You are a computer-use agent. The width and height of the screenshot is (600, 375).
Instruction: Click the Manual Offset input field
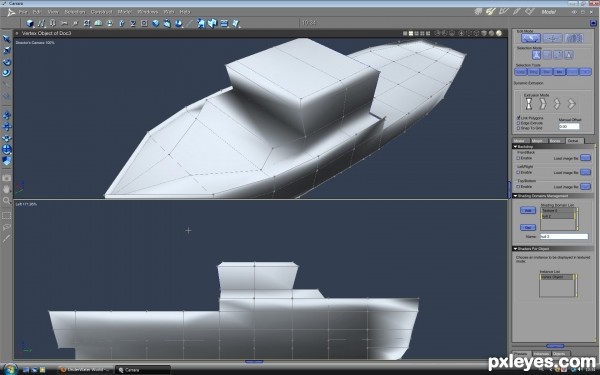pyautogui.click(x=569, y=126)
